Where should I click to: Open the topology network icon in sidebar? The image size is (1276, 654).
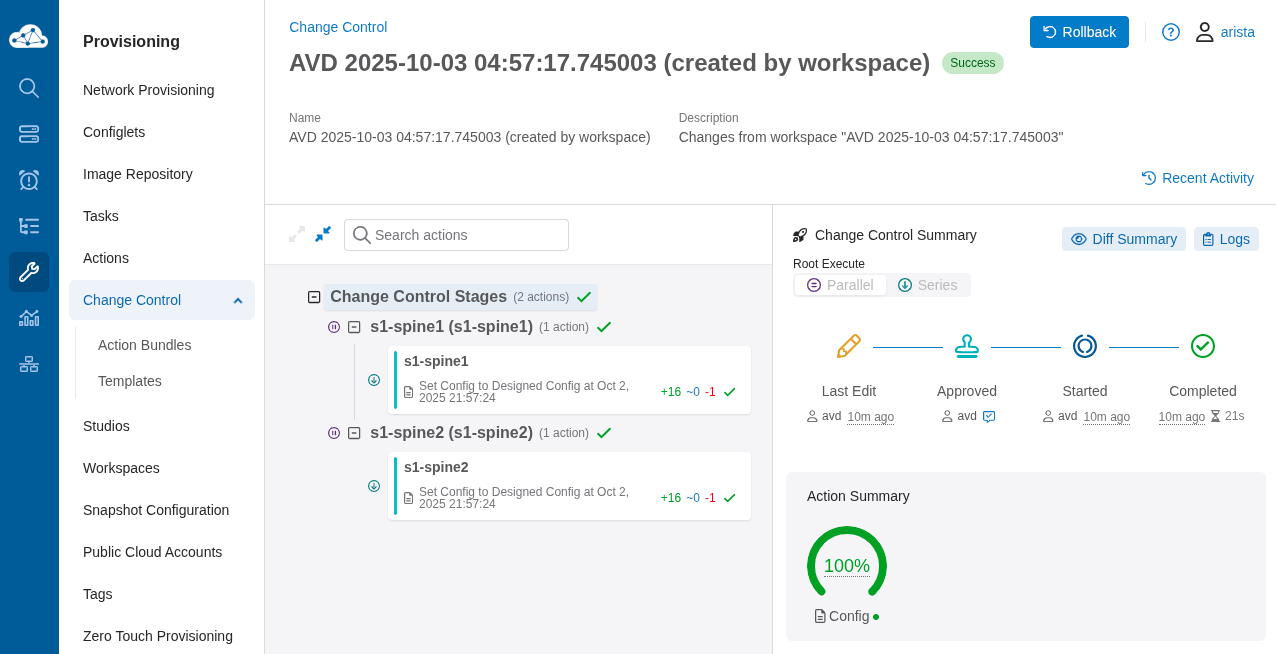[x=29, y=364]
